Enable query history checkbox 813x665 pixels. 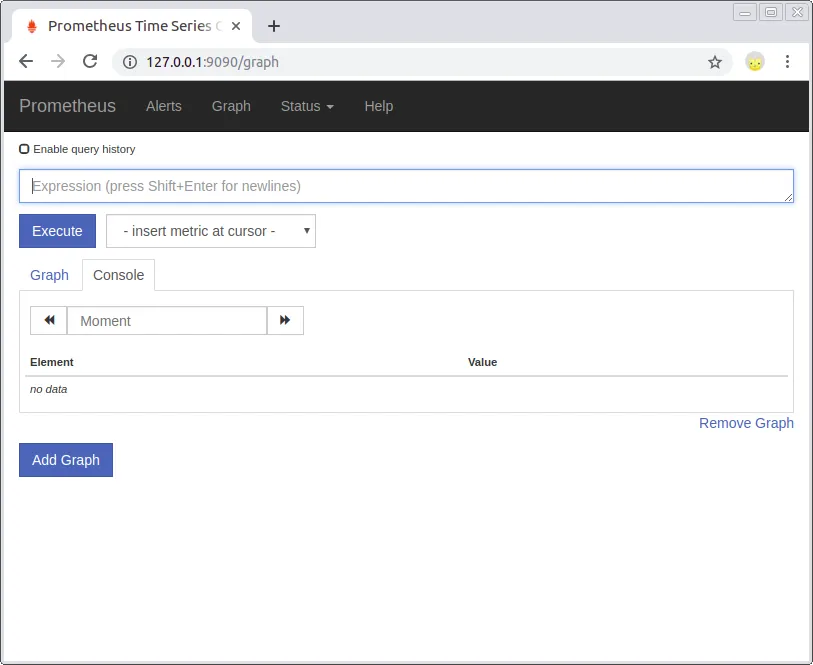24,149
